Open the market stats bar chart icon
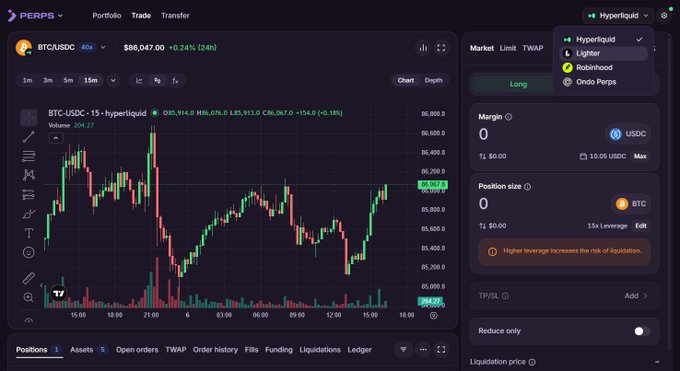The width and height of the screenshot is (680, 371). coord(423,48)
